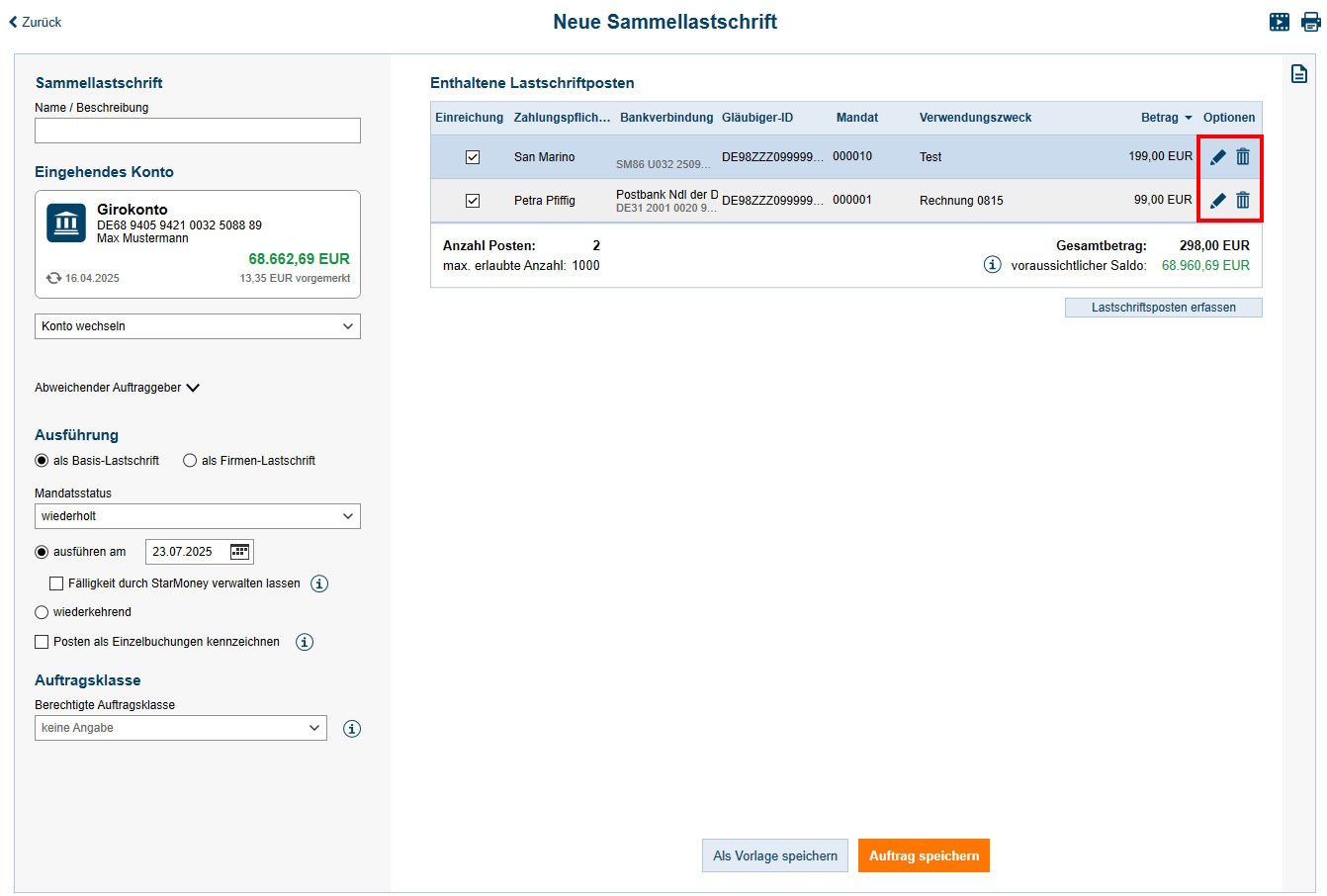Open the document icon in right sidebar
This screenshot has height=896, width=1327.
[x=1299, y=73]
